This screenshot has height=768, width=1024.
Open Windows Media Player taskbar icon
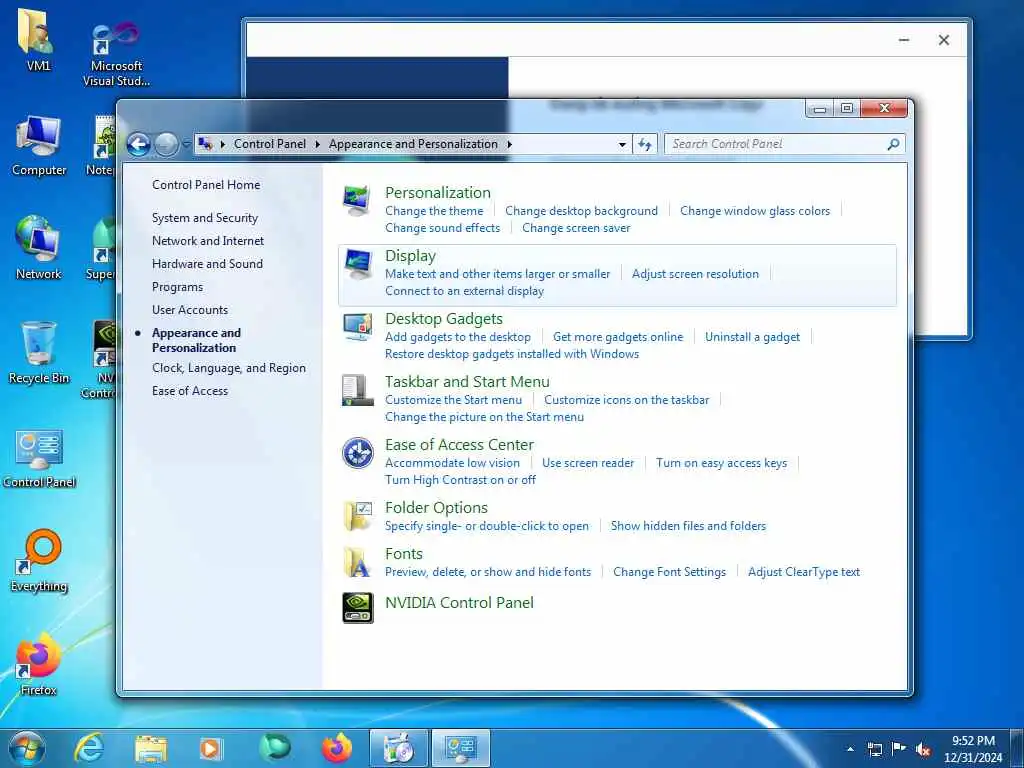[210, 748]
